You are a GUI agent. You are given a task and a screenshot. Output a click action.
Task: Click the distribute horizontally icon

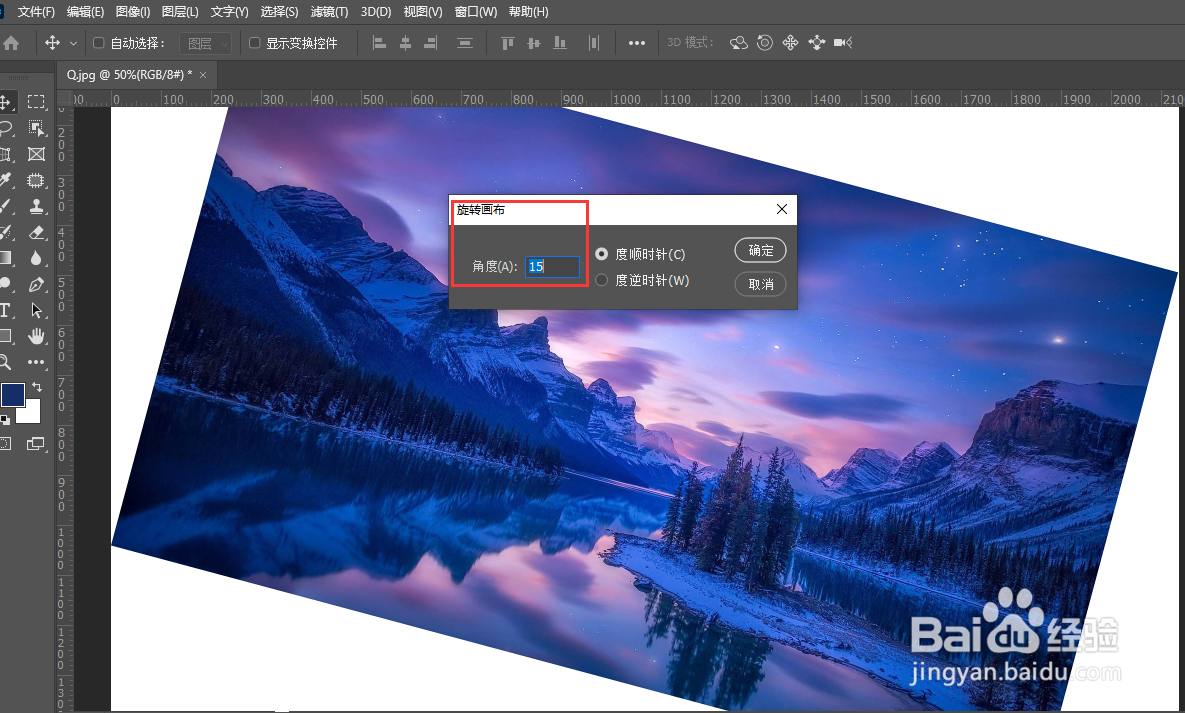click(594, 43)
